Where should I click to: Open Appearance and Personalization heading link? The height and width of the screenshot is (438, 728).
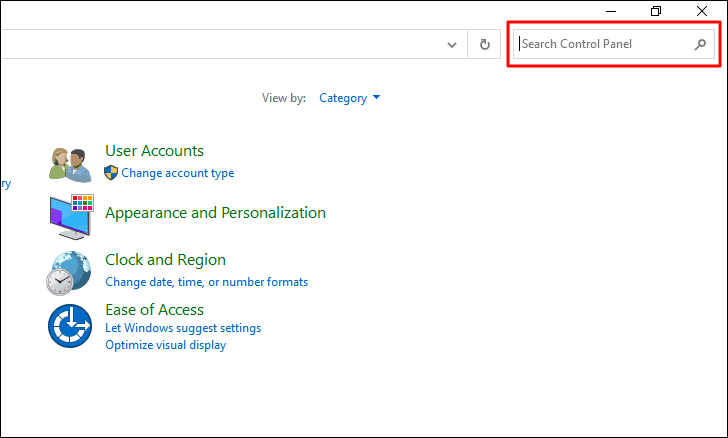215,212
